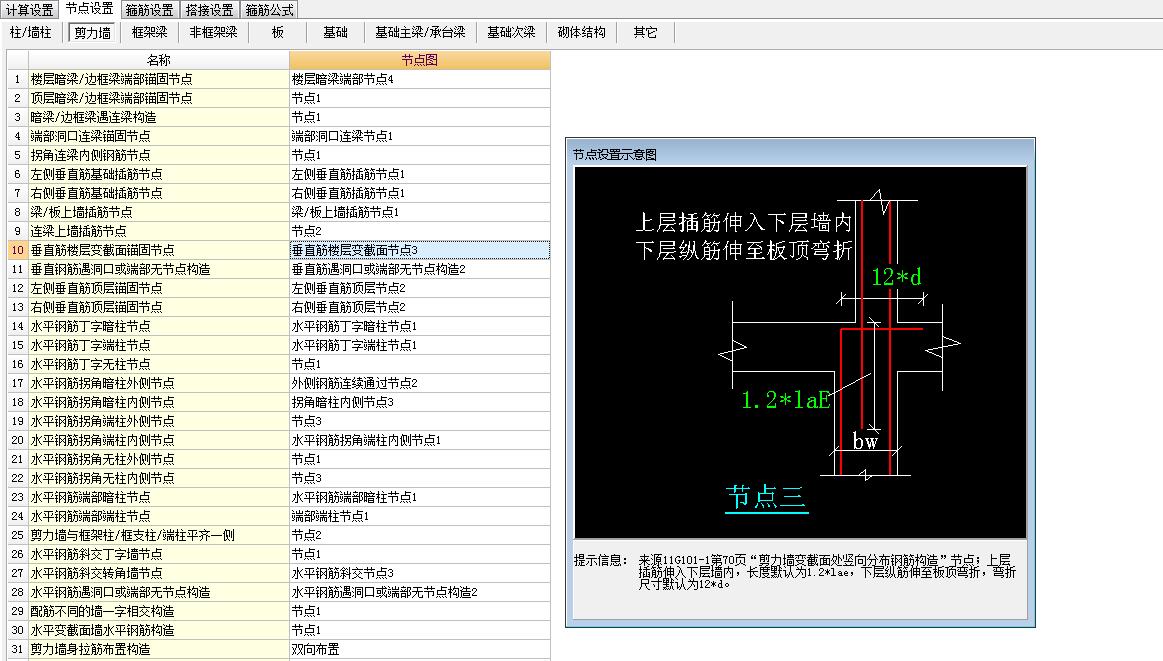Image resolution: width=1163 pixels, height=661 pixels.
Task: Switch to the 计算设置 tab
Action: point(30,10)
